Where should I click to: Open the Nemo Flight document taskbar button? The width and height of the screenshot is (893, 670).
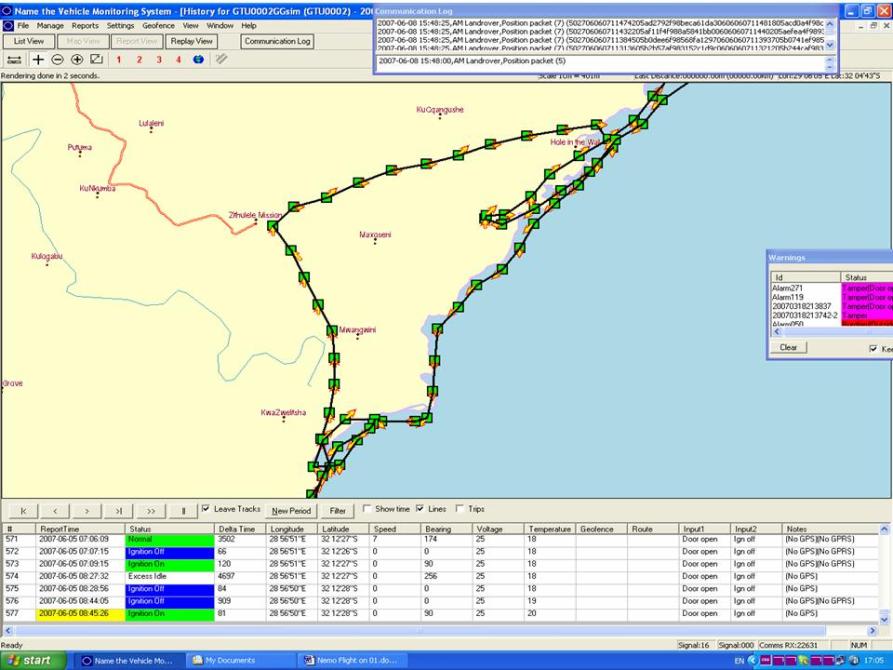(x=353, y=661)
